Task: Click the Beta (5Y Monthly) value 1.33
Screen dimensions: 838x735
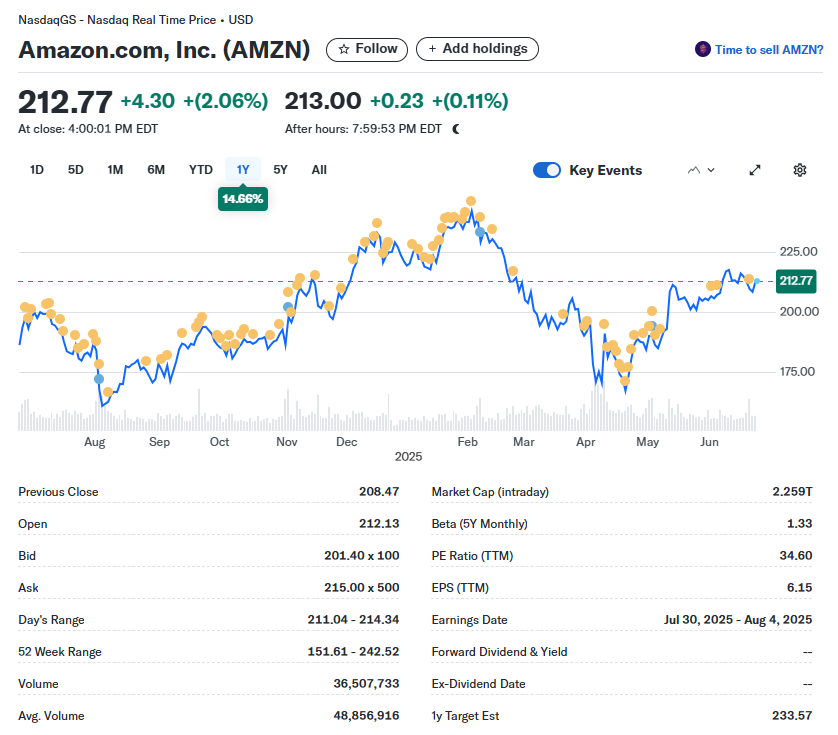Action: (800, 524)
